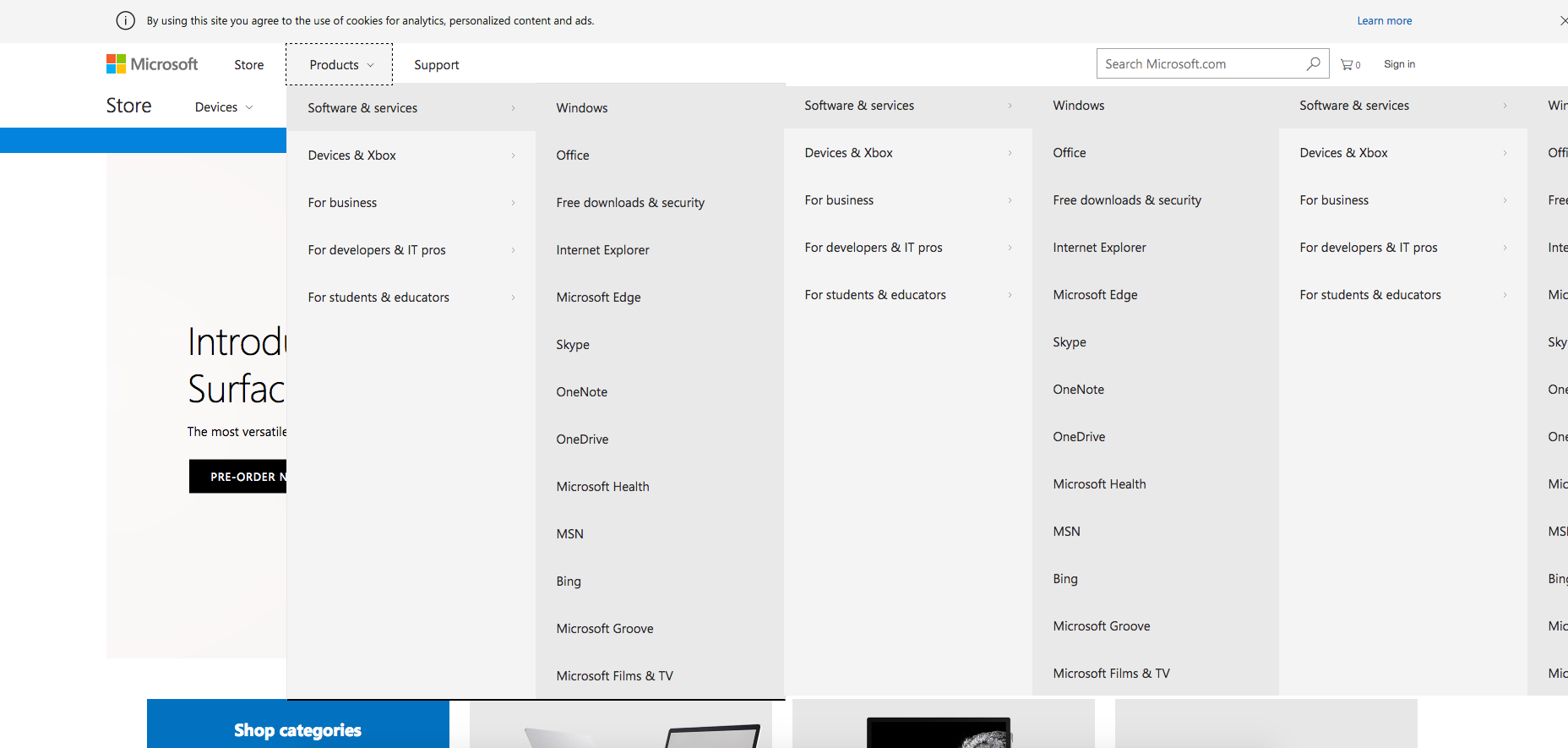Open the shopping cart icon

(1350, 64)
